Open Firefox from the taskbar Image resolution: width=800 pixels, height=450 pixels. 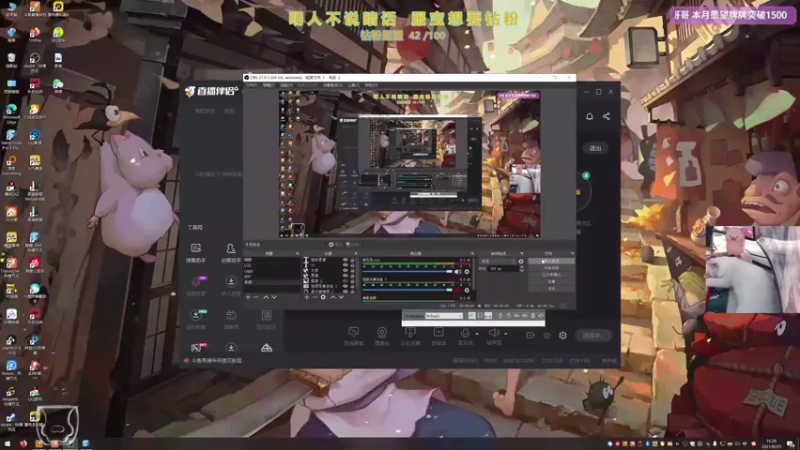point(23,443)
